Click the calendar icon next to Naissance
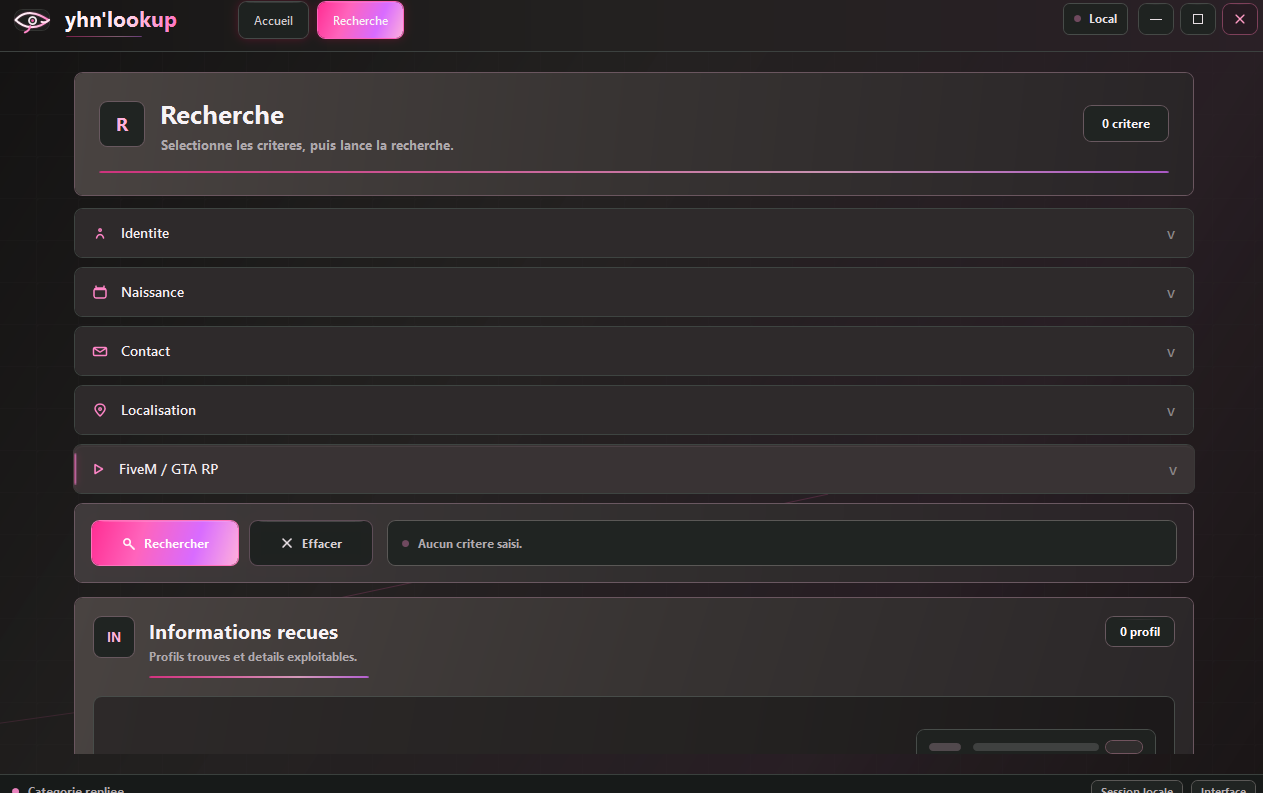This screenshot has height=793, width=1263. 100,293
